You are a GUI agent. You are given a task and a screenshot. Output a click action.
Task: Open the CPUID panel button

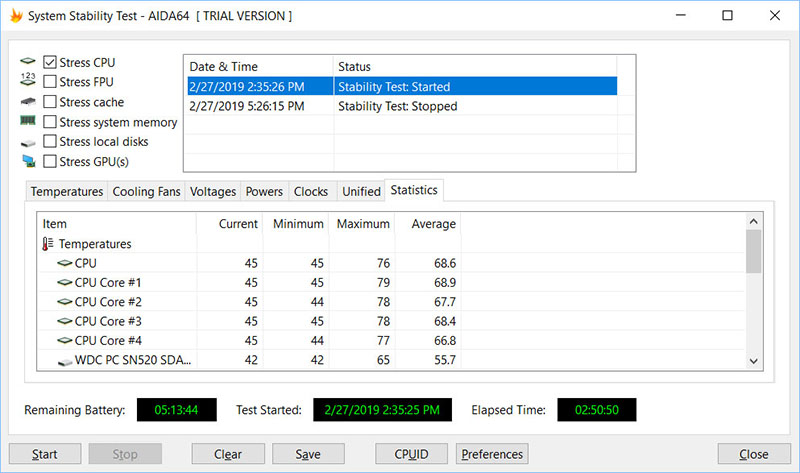pos(411,454)
